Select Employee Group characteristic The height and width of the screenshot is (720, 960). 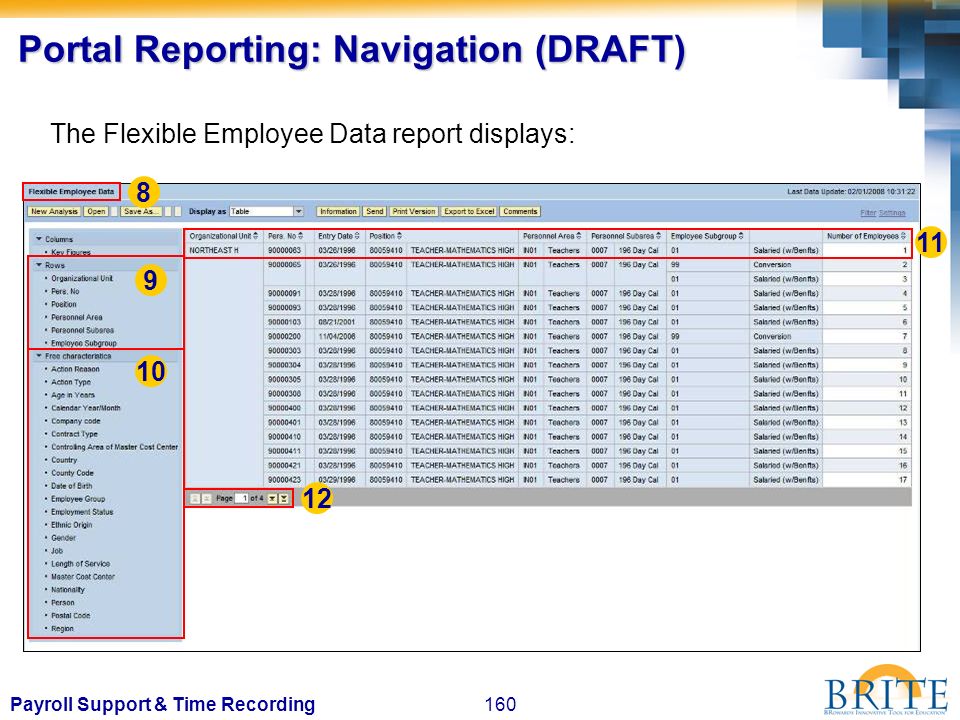point(78,499)
